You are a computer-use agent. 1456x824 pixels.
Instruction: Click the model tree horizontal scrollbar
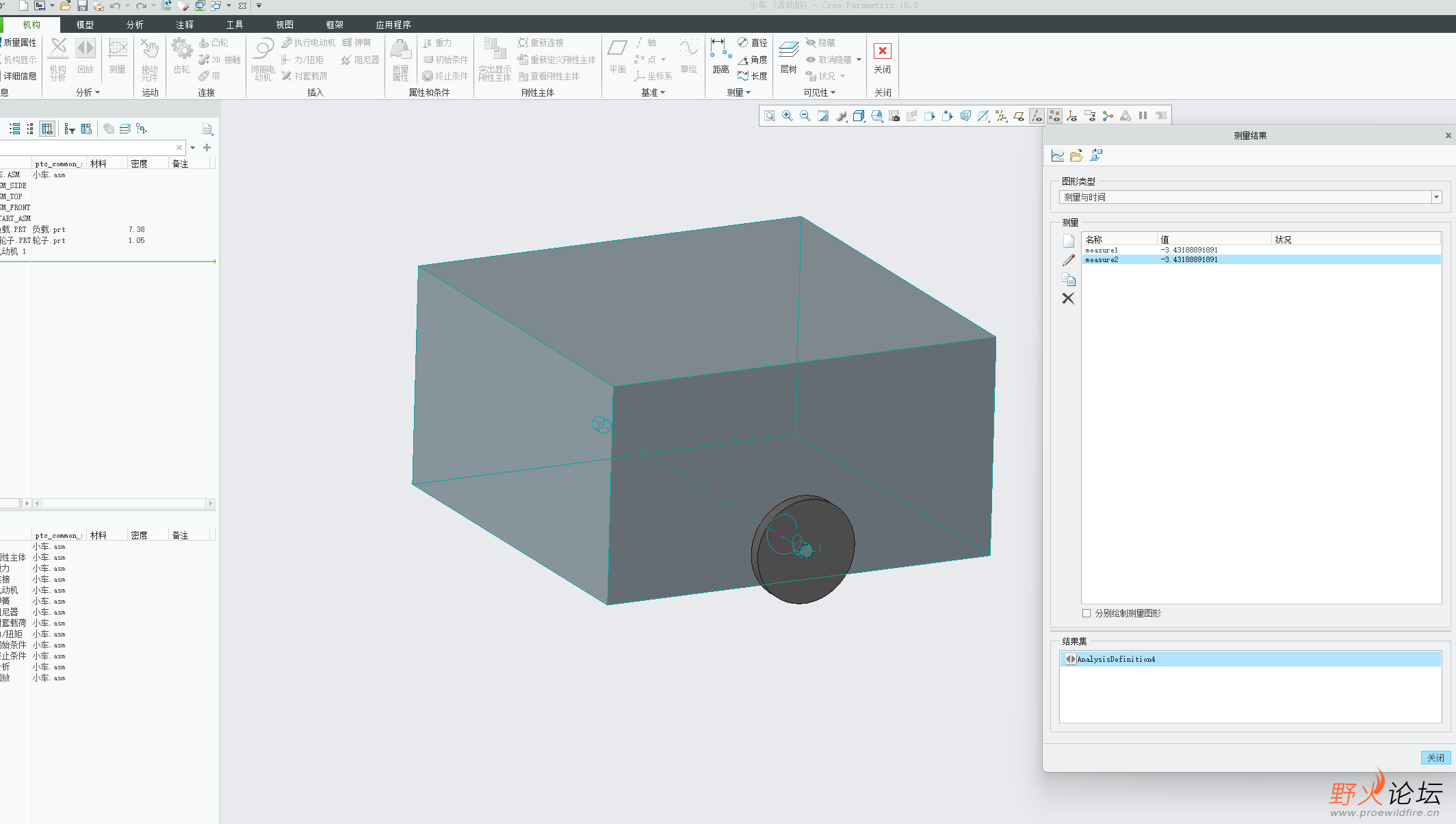point(124,504)
